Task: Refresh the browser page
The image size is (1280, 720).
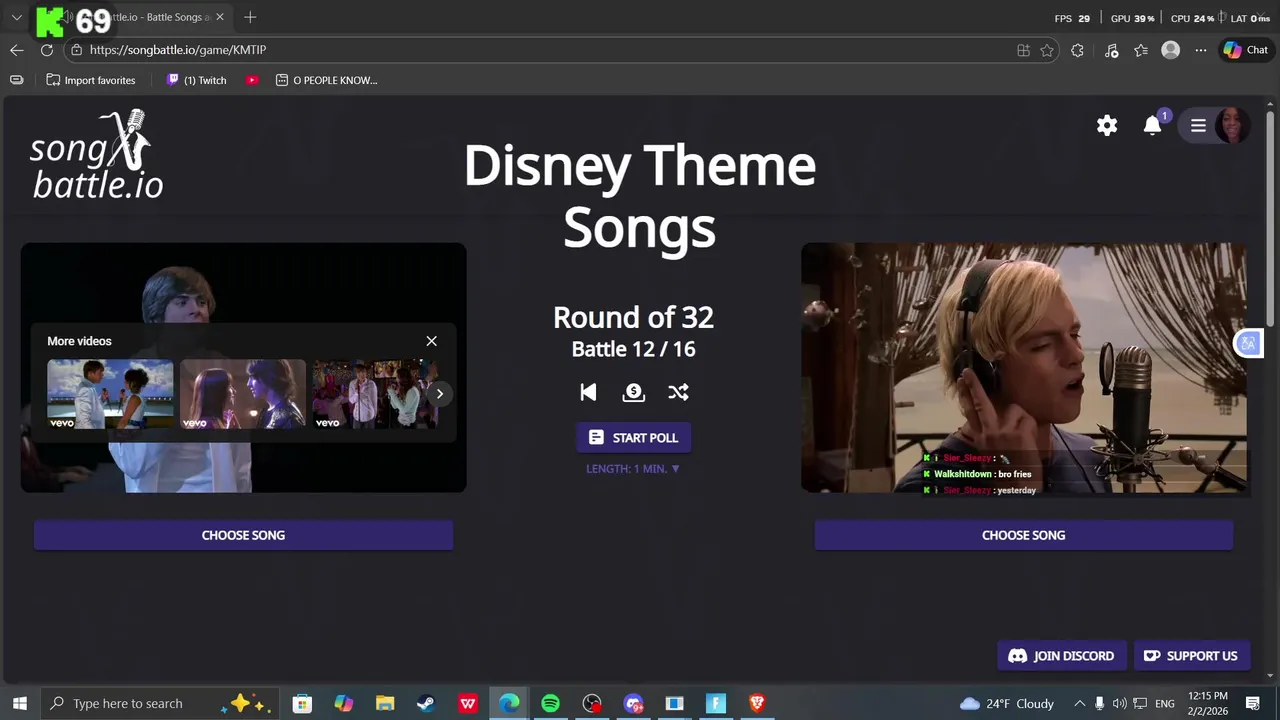Action: [x=47, y=50]
